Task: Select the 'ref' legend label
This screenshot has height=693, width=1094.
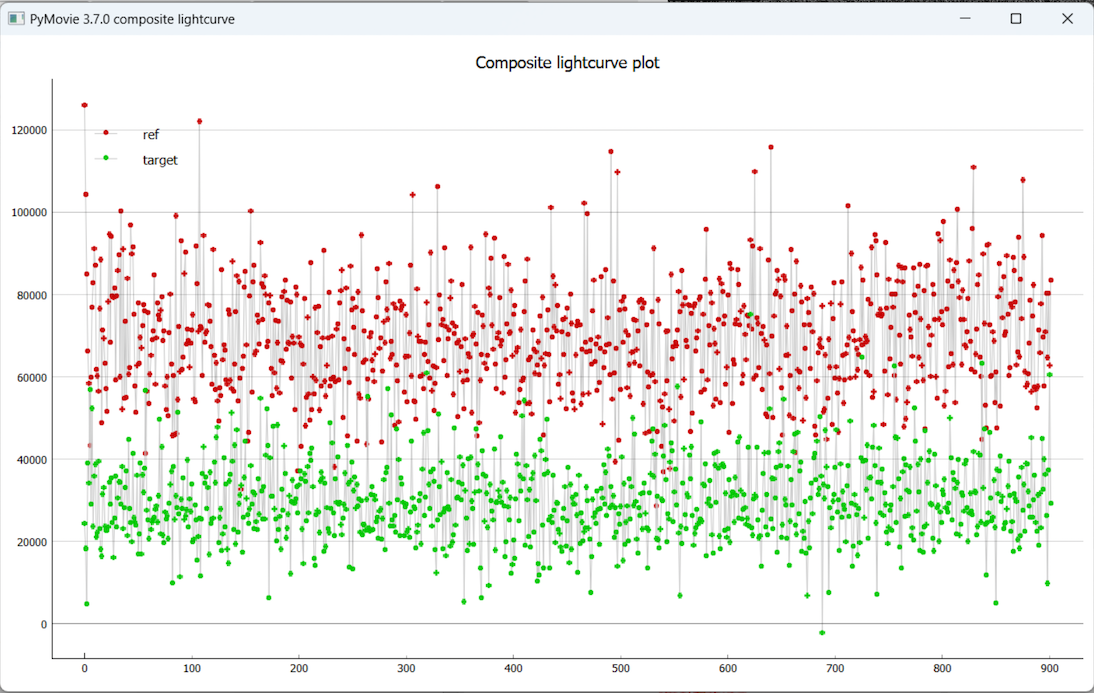Action: [x=151, y=135]
